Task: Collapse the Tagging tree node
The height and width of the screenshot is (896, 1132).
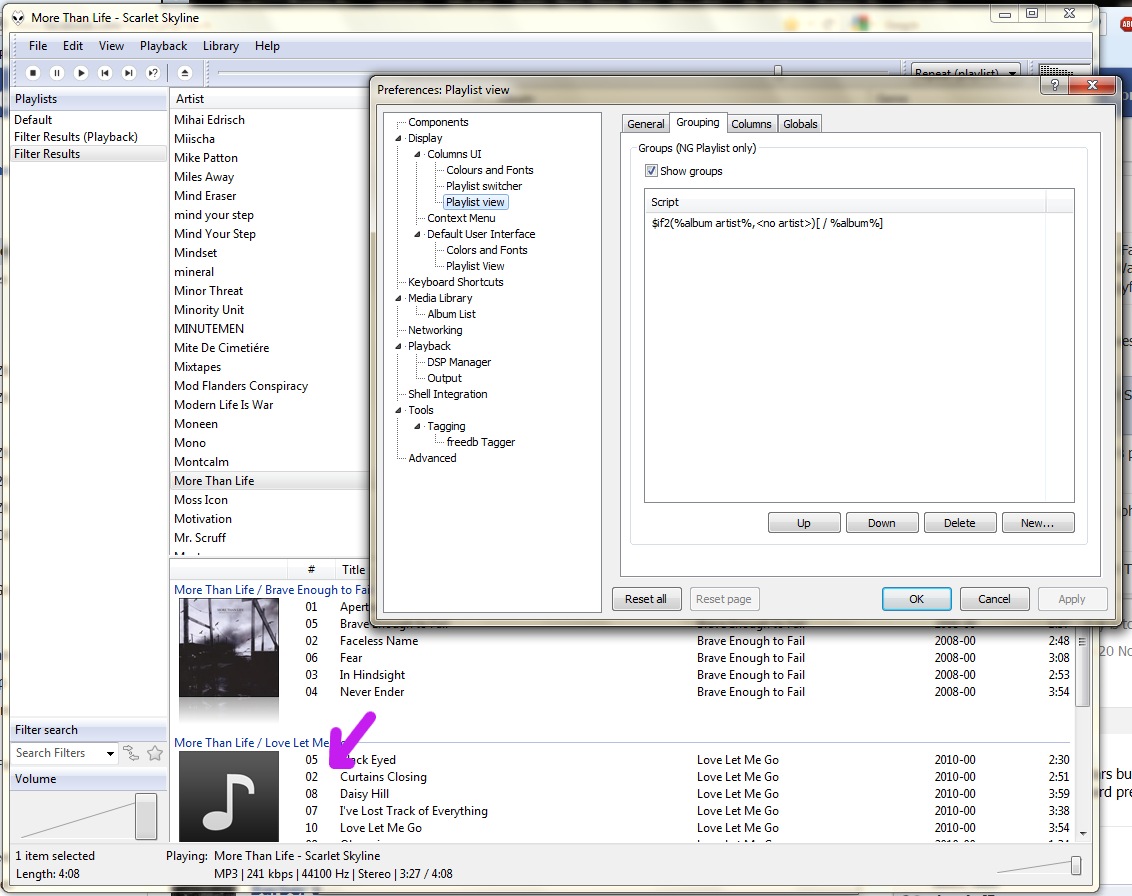Action: point(417,427)
